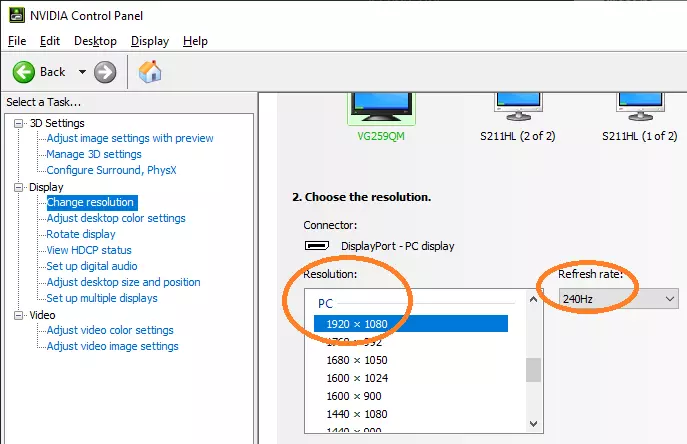
Task: Click the resolution list scrollbar thumb
Action: [533, 370]
